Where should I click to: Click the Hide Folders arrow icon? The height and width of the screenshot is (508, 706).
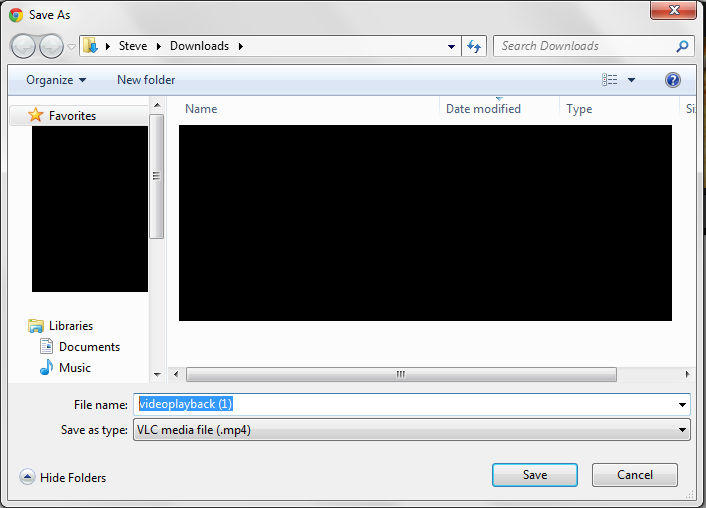tap(27, 476)
